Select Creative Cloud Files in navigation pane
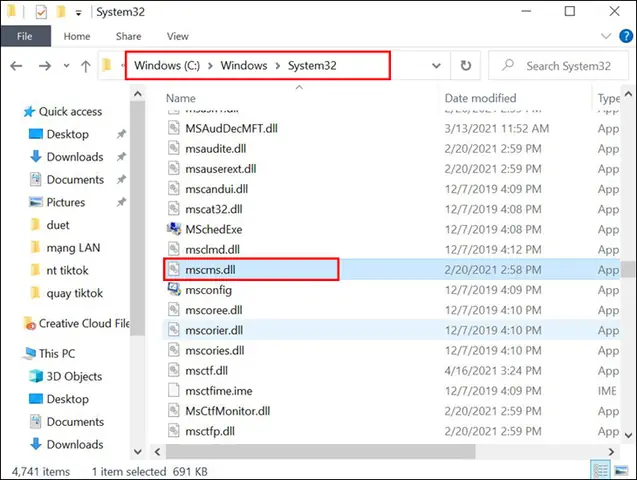637x480 pixels. pos(76,323)
